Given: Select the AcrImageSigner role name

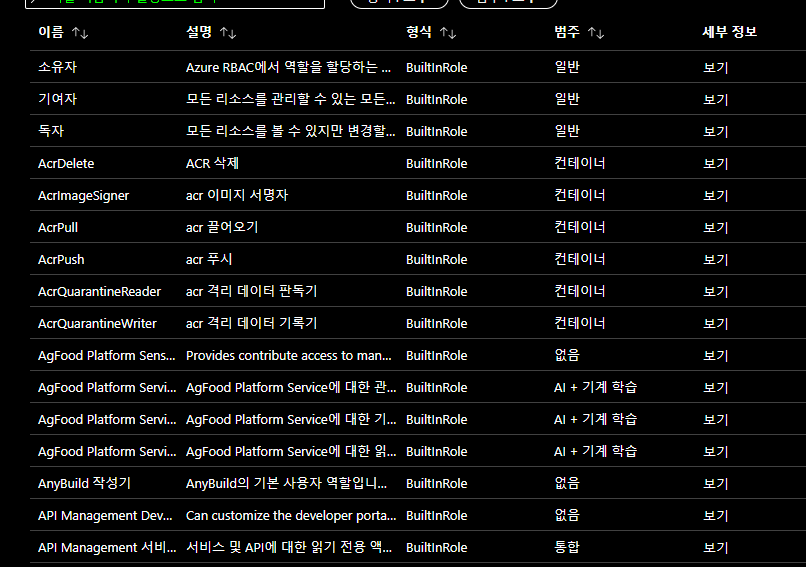Looking at the screenshot, I should click(x=83, y=196).
